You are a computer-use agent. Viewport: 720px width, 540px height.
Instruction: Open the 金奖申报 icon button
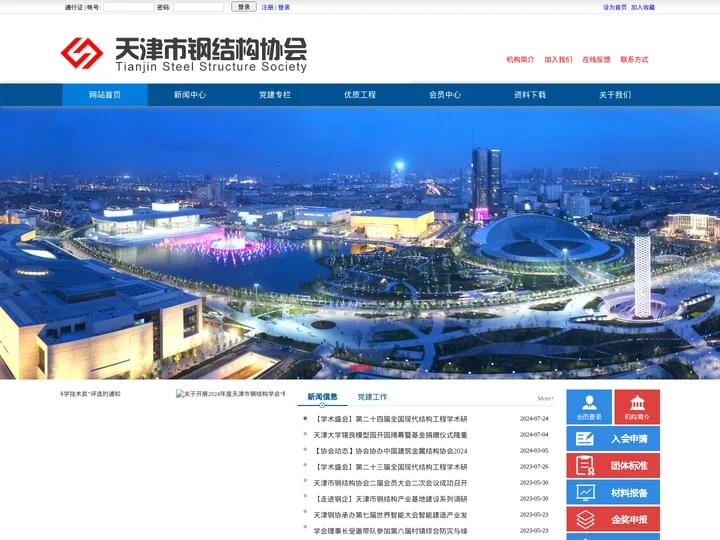coord(613,519)
